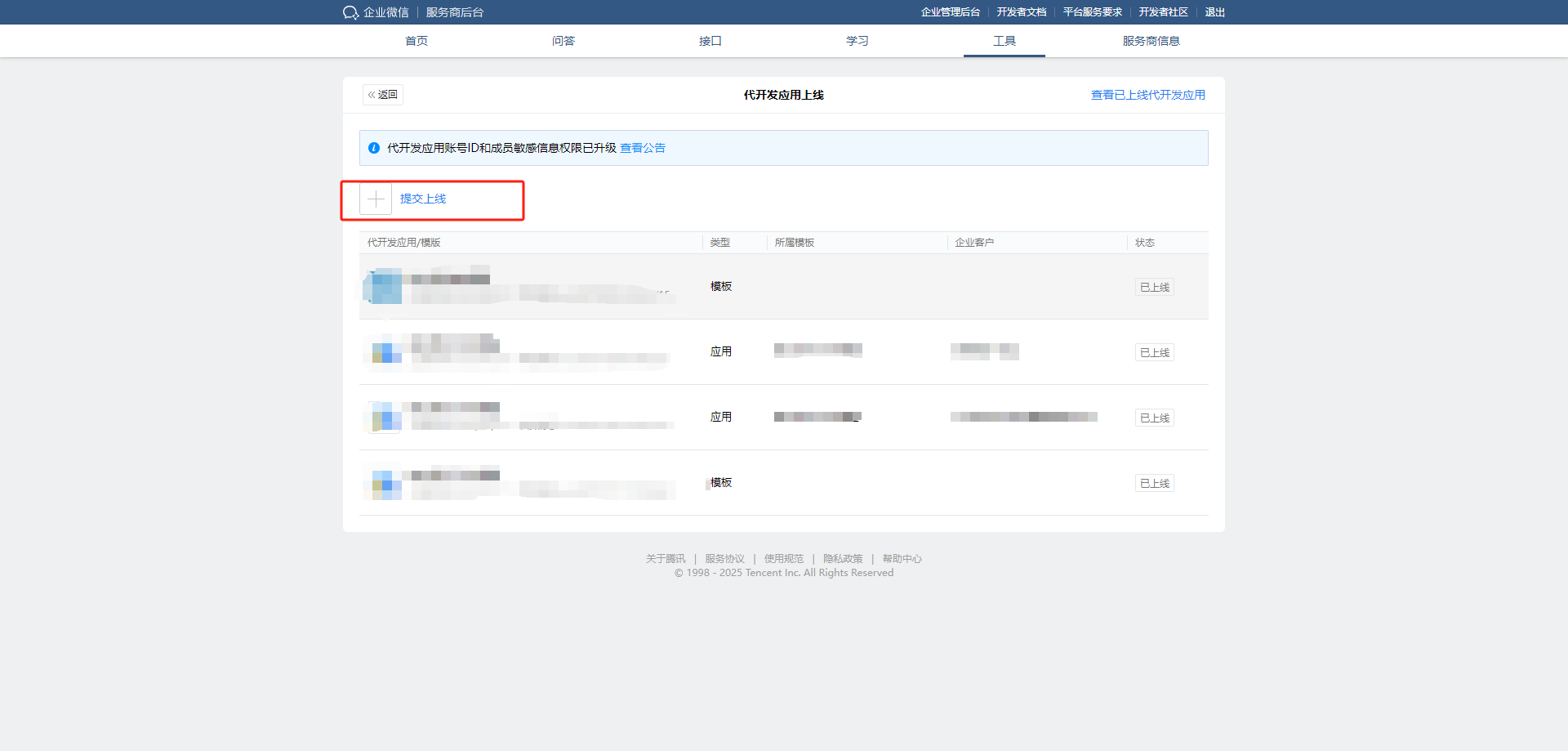Image resolution: width=1568 pixels, height=751 pixels.
Task: Open 查看已上线代开发应用 link
Action: pyautogui.click(x=1147, y=95)
